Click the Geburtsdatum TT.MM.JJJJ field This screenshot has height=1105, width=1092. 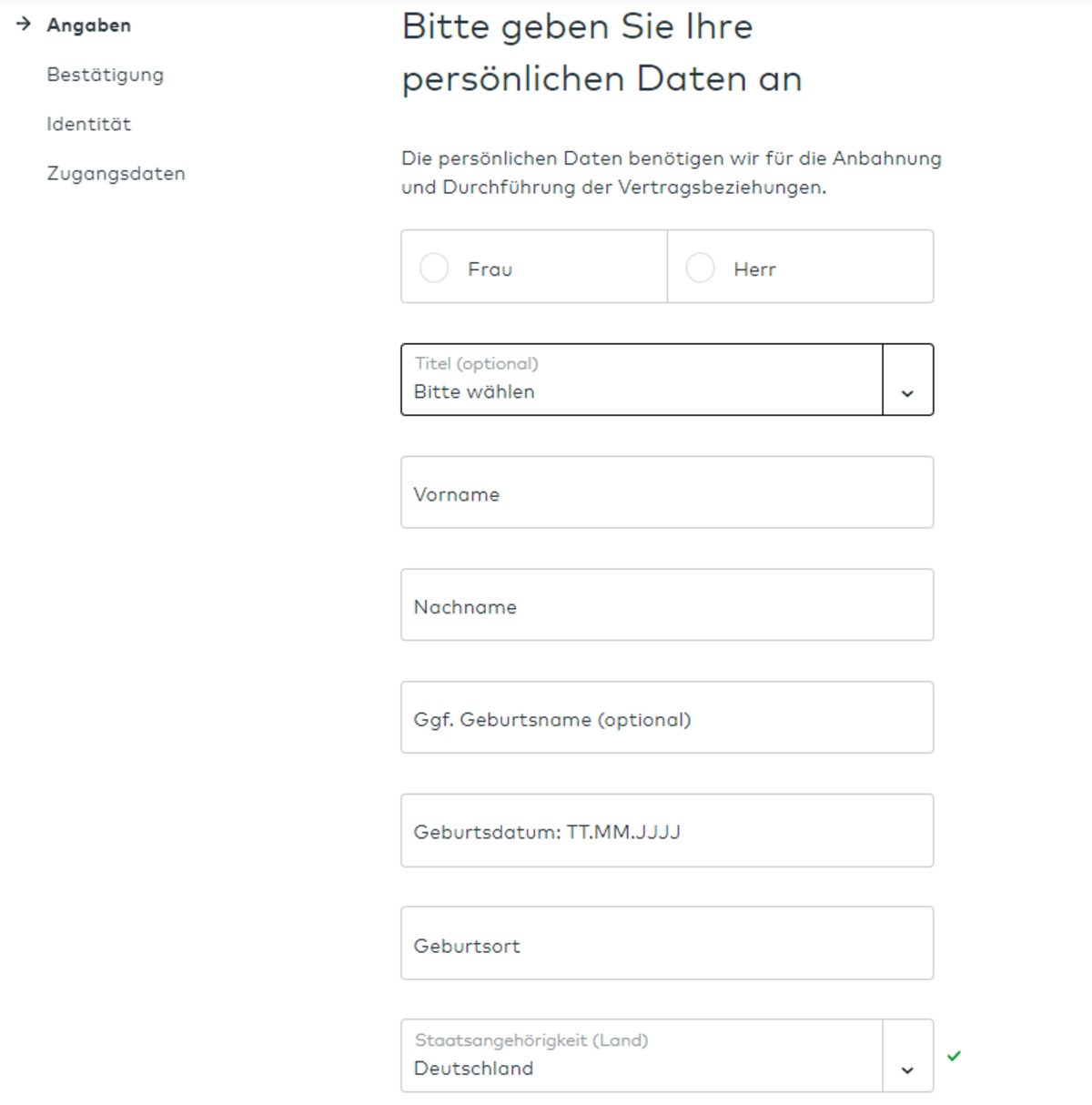tap(667, 829)
